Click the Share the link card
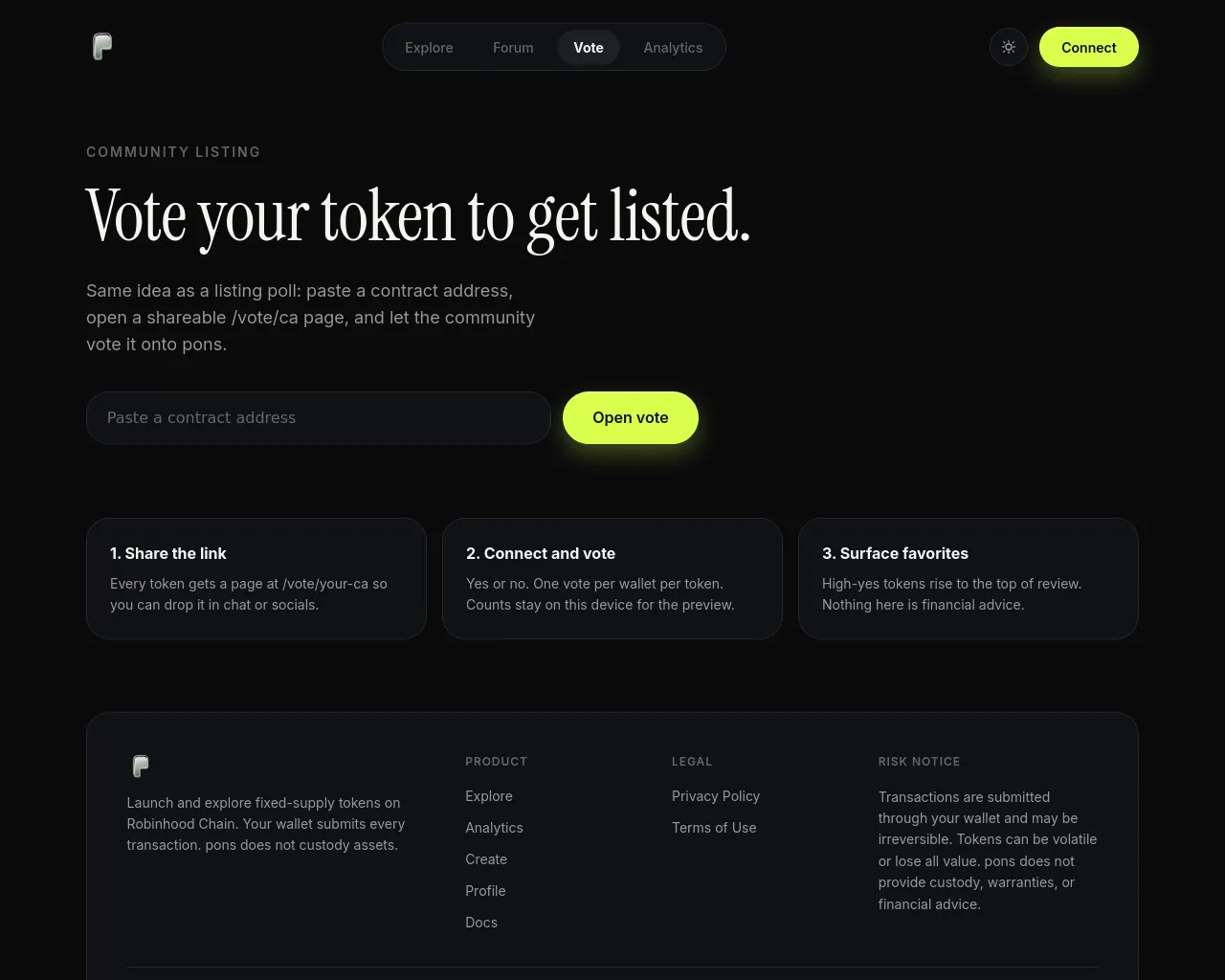Screen dimensions: 1225x980 pyautogui.click(x=256, y=578)
